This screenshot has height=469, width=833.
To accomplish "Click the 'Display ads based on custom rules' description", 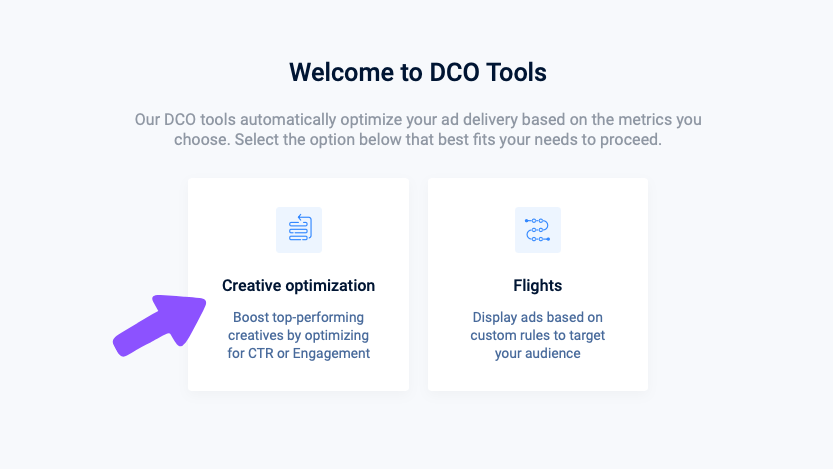I will point(538,335).
